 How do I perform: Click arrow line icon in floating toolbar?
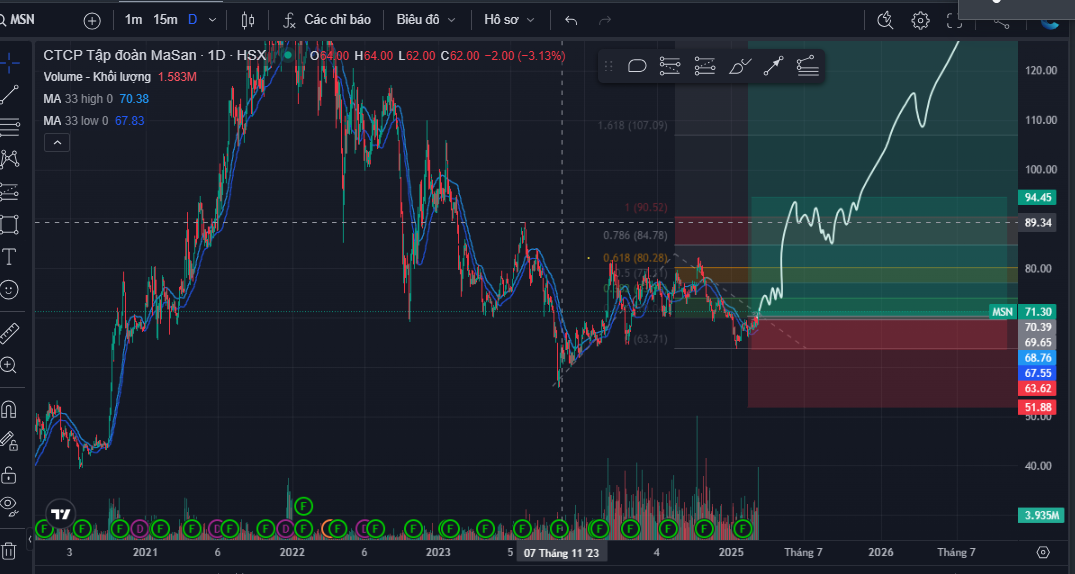[773, 66]
